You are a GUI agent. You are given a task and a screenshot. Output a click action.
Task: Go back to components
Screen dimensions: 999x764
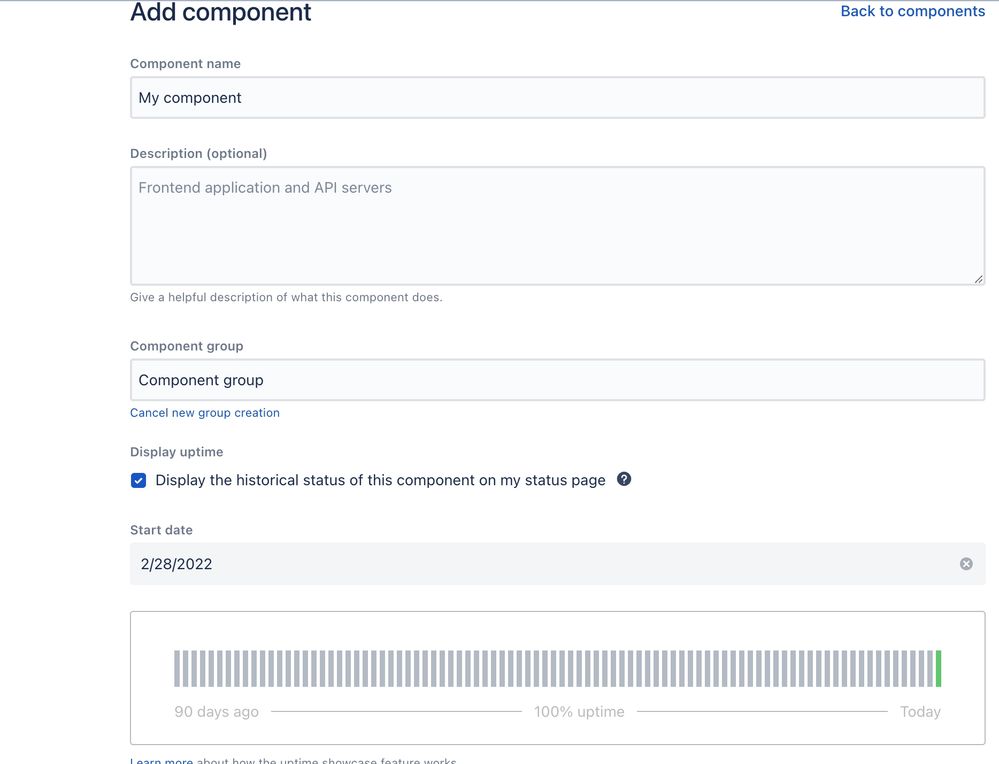coord(912,11)
